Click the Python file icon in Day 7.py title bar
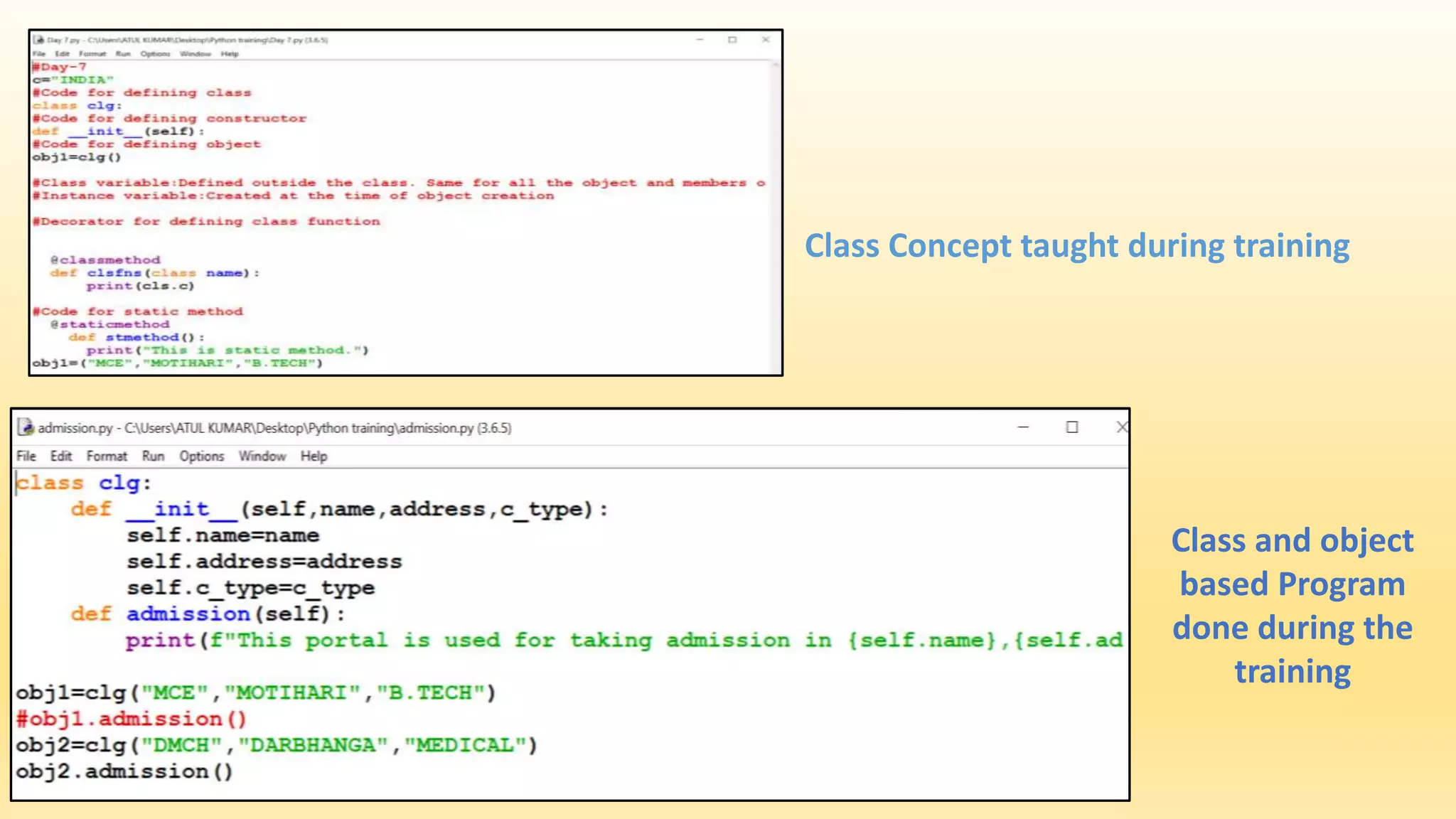1456x819 pixels. coord(38,40)
